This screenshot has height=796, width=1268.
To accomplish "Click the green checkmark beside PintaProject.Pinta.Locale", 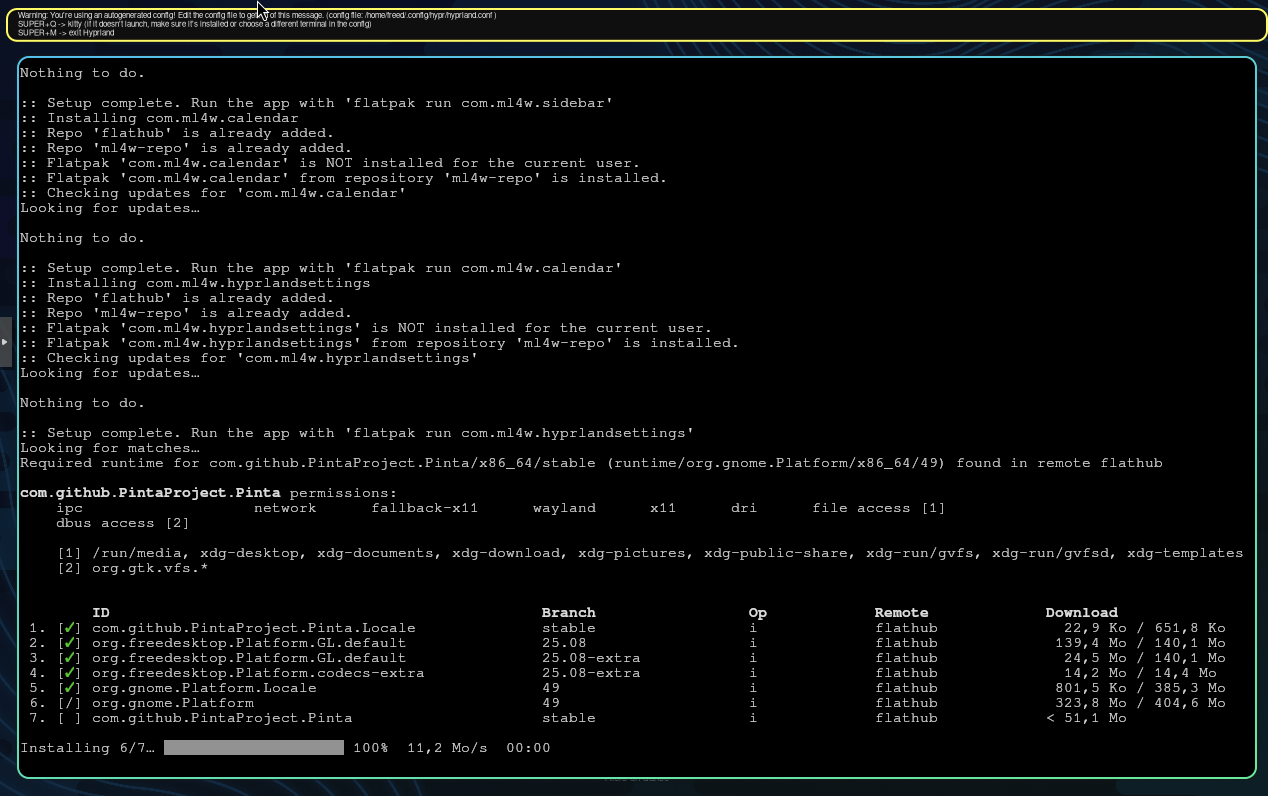I will 69,628.
